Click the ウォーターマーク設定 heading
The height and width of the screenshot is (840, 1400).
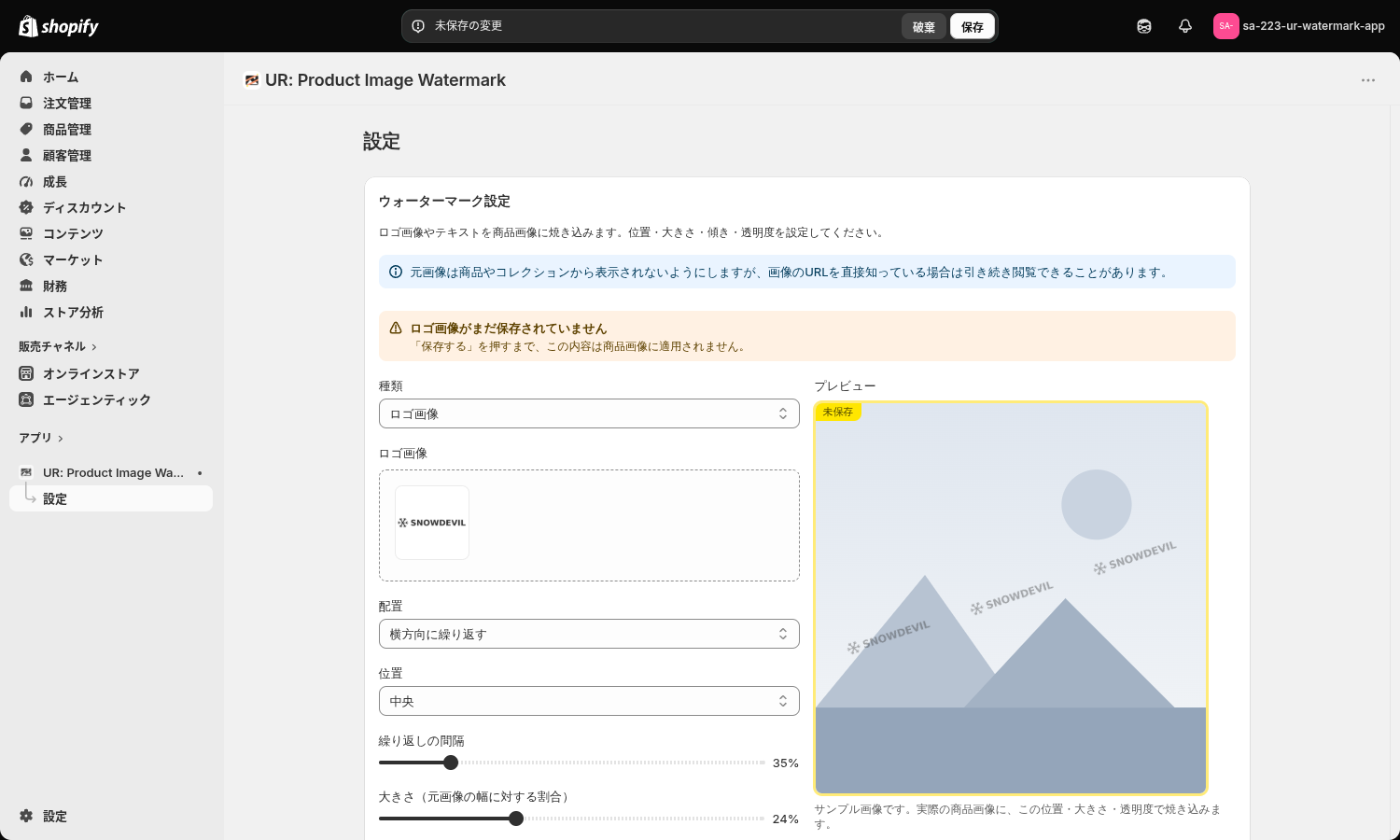click(444, 202)
